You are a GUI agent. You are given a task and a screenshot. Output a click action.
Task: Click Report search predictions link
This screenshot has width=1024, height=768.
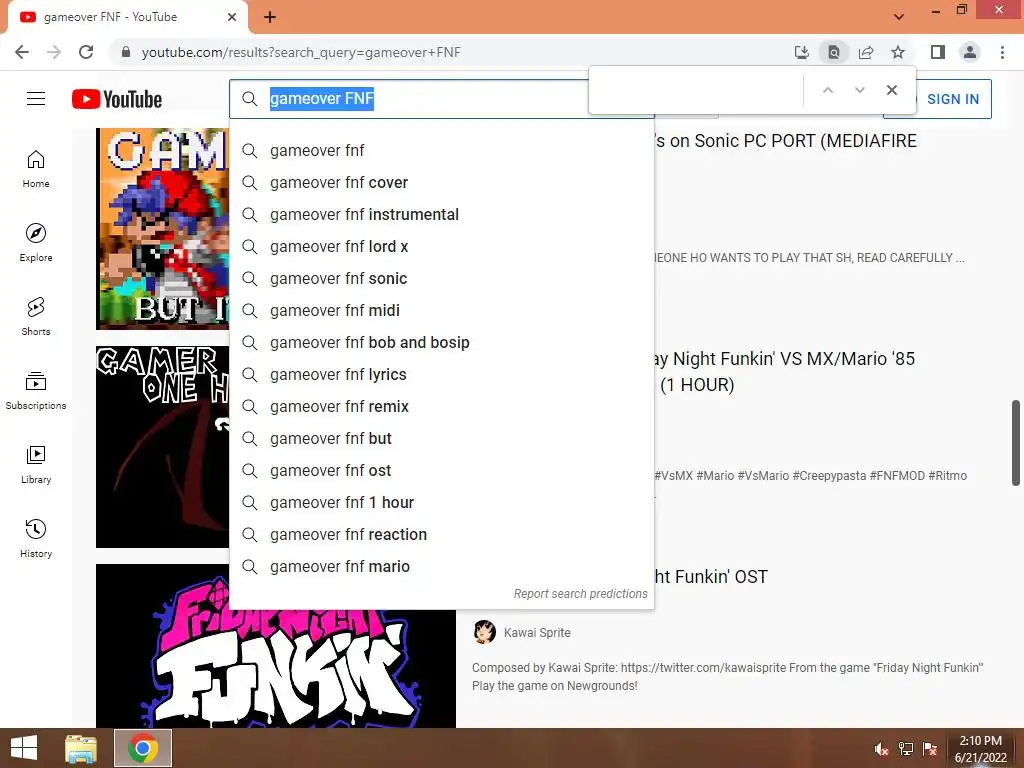click(581, 594)
